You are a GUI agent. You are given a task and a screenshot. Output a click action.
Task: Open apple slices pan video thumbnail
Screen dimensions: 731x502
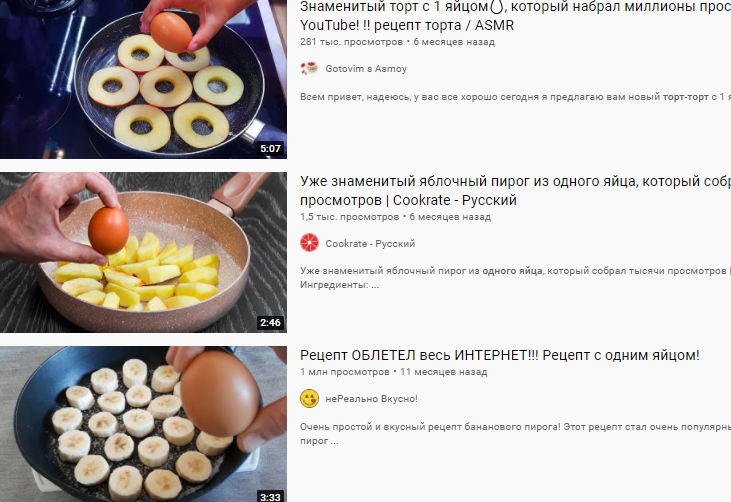pyautogui.click(x=143, y=253)
